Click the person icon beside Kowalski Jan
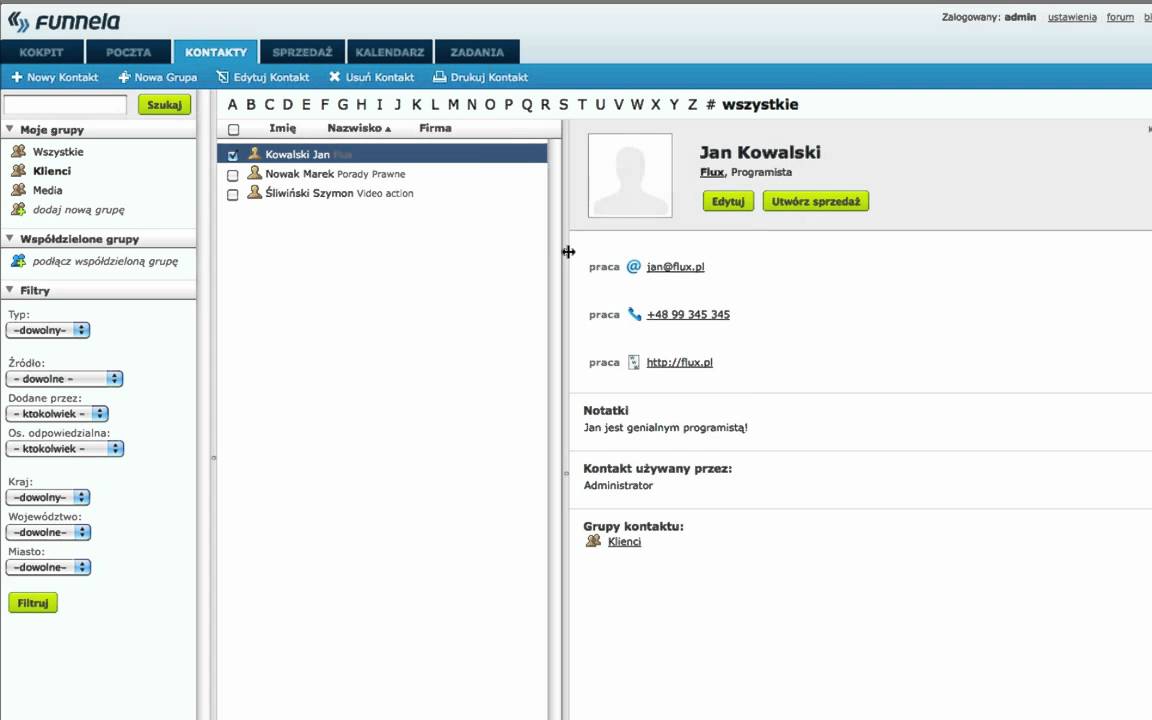The height and width of the screenshot is (720, 1152). (x=254, y=154)
